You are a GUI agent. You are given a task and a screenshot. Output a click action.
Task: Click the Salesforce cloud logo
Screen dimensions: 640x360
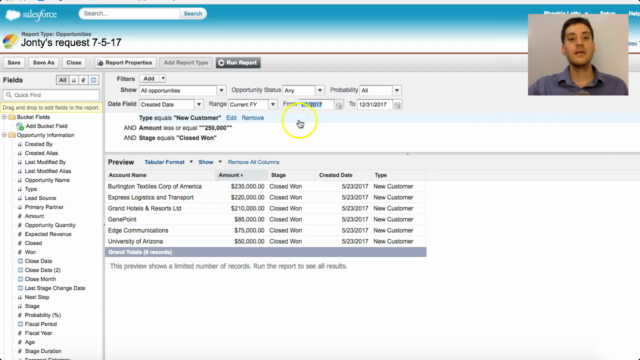pyautogui.click(x=13, y=15)
